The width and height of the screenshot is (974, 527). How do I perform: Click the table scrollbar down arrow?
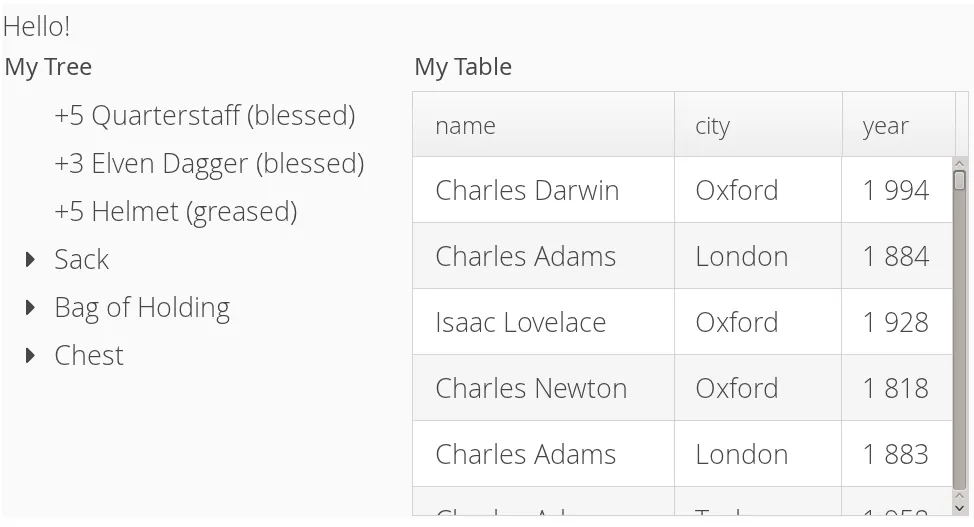point(960,508)
